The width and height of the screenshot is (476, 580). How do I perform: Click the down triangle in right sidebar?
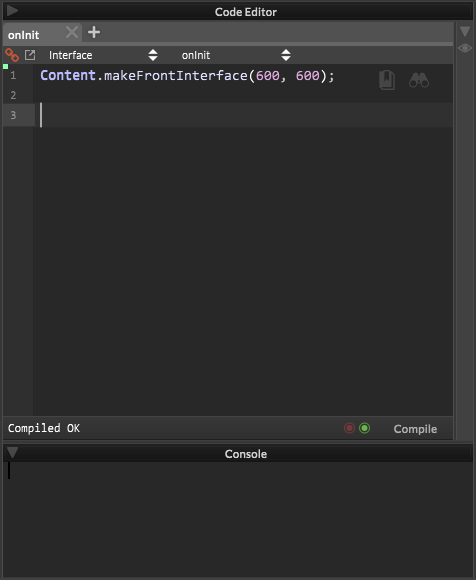click(465, 31)
